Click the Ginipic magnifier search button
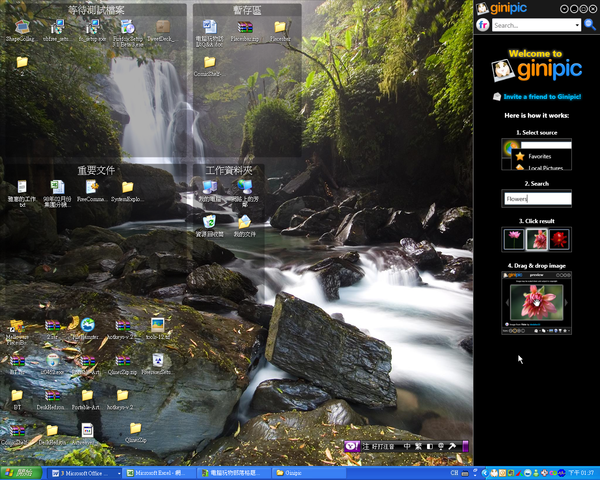The width and height of the screenshot is (600, 480). [x=590, y=25]
